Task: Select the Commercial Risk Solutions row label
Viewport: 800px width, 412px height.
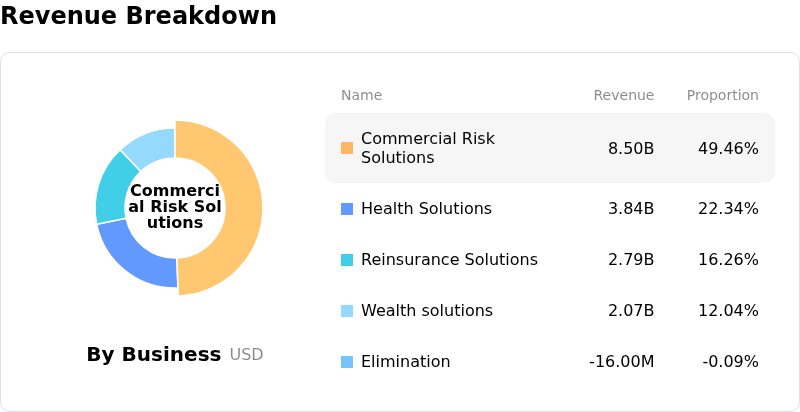Action: (x=427, y=148)
